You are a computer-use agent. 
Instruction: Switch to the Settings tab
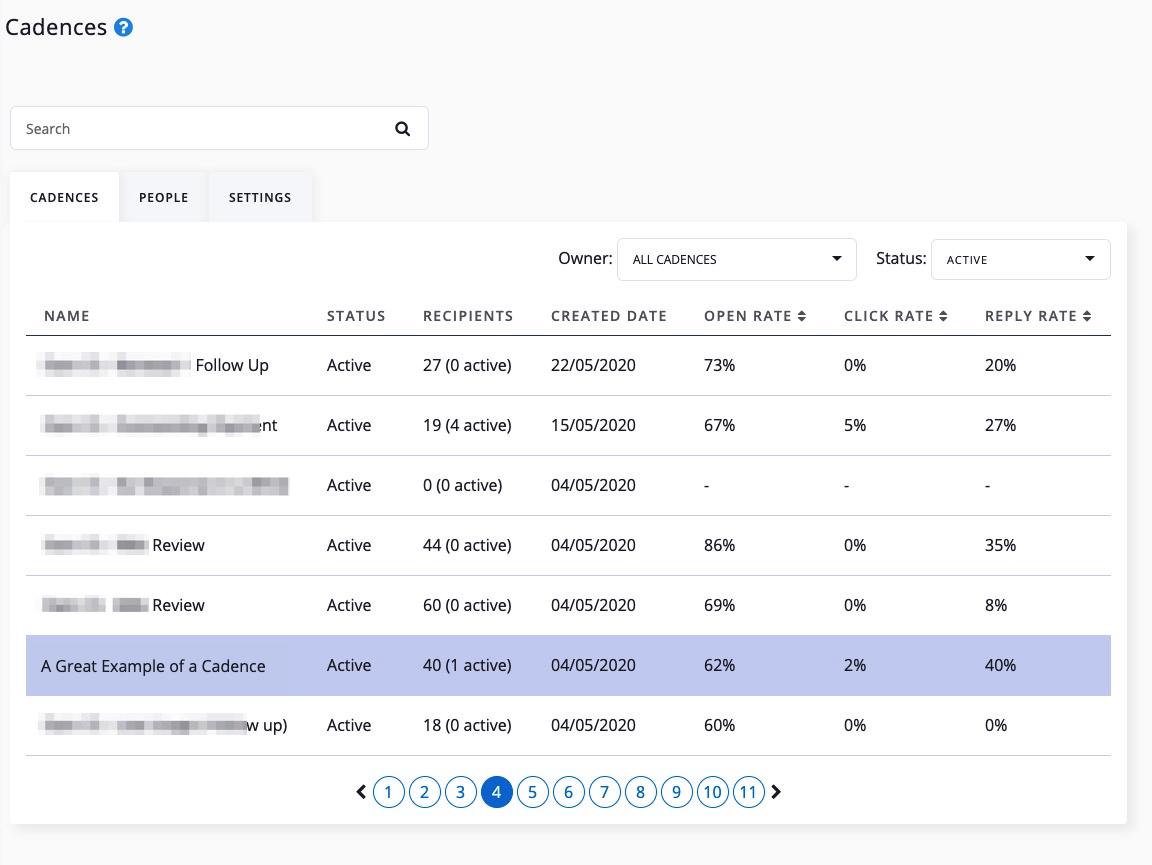(x=260, y=198)
